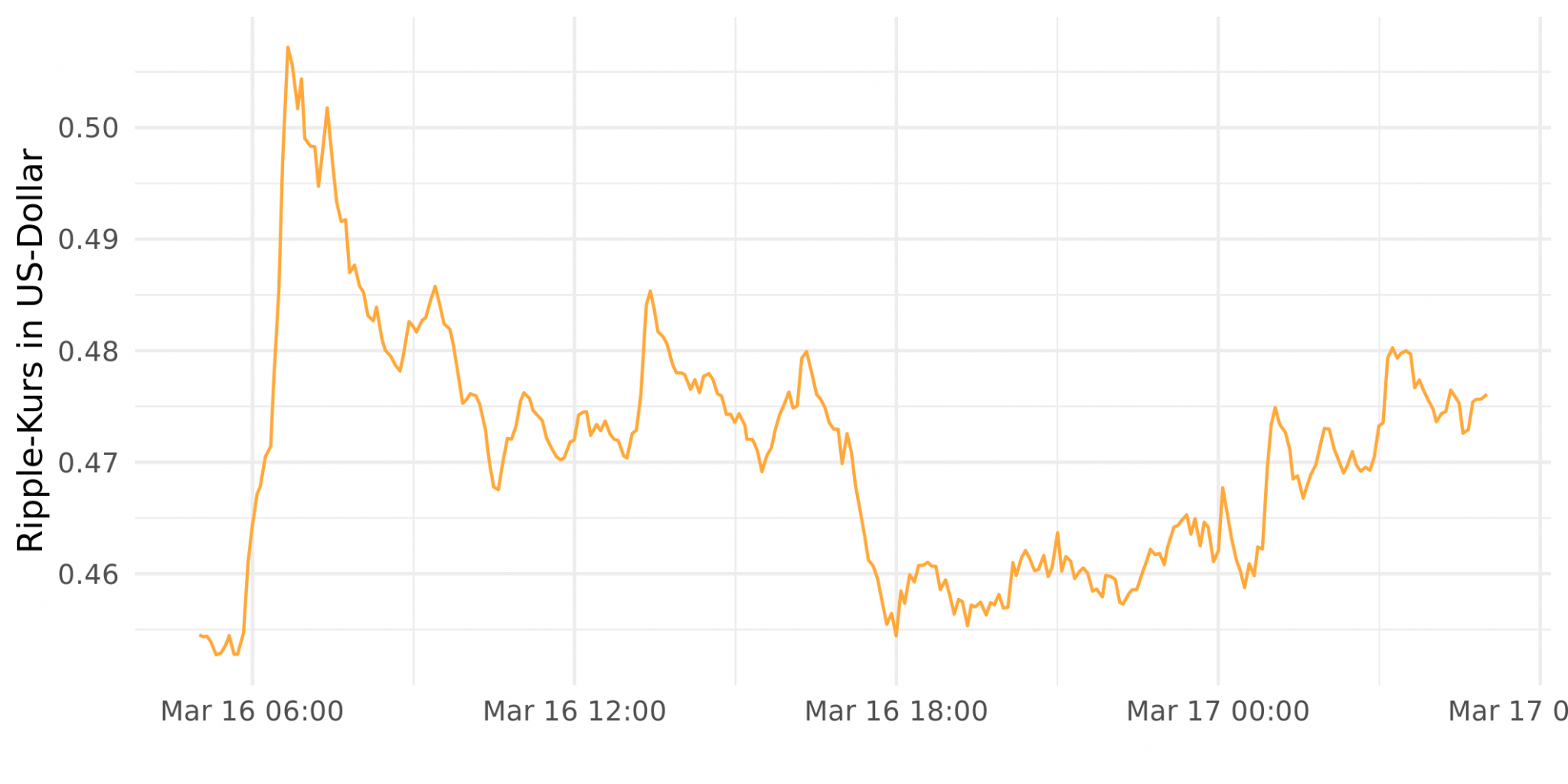Click the last peak near 0.48 on Mar 17
Viewport: 1568px width, 784px height.
click(1393, 348)
